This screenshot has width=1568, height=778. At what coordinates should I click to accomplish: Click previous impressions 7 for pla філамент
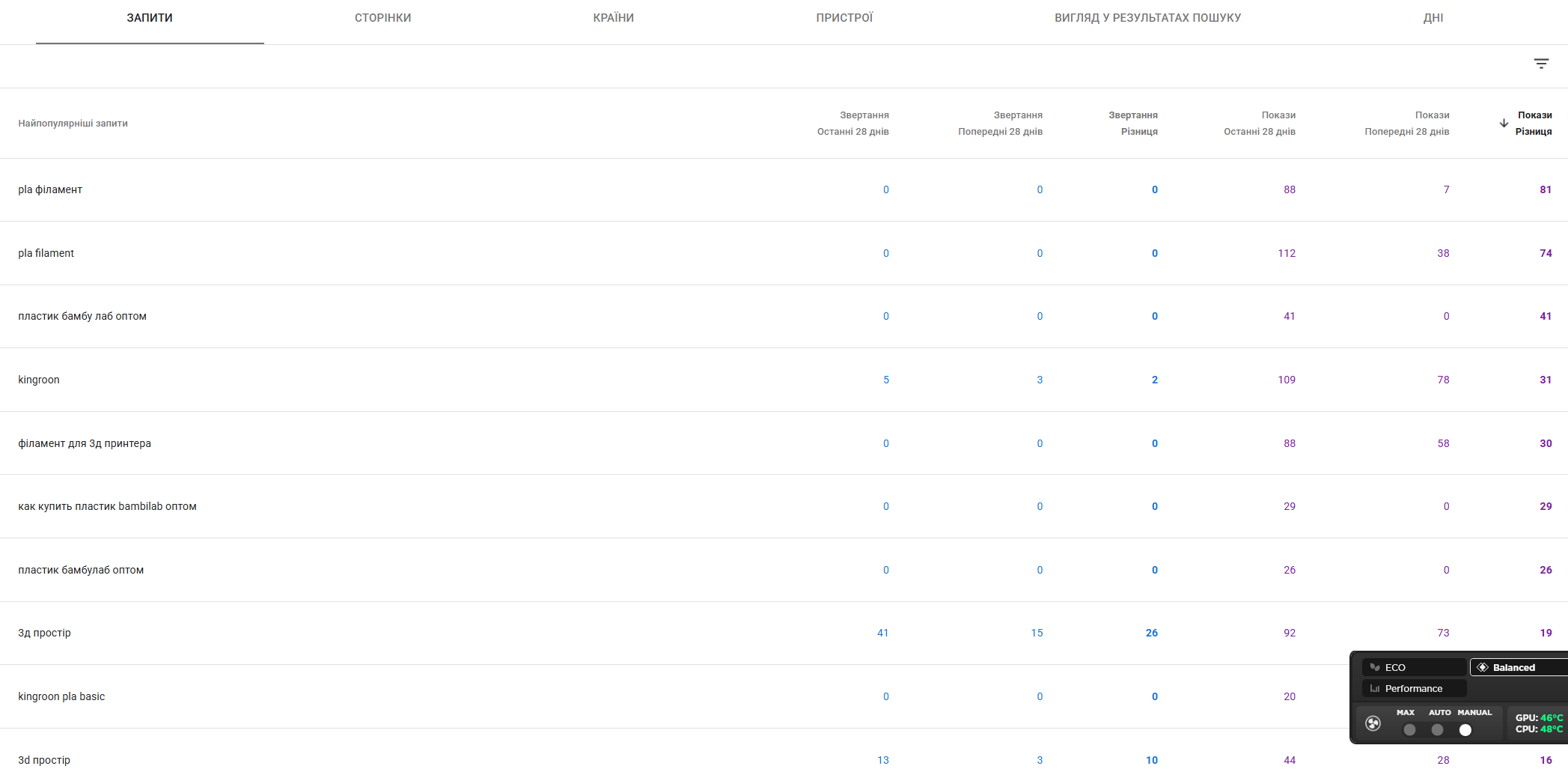1446,189
